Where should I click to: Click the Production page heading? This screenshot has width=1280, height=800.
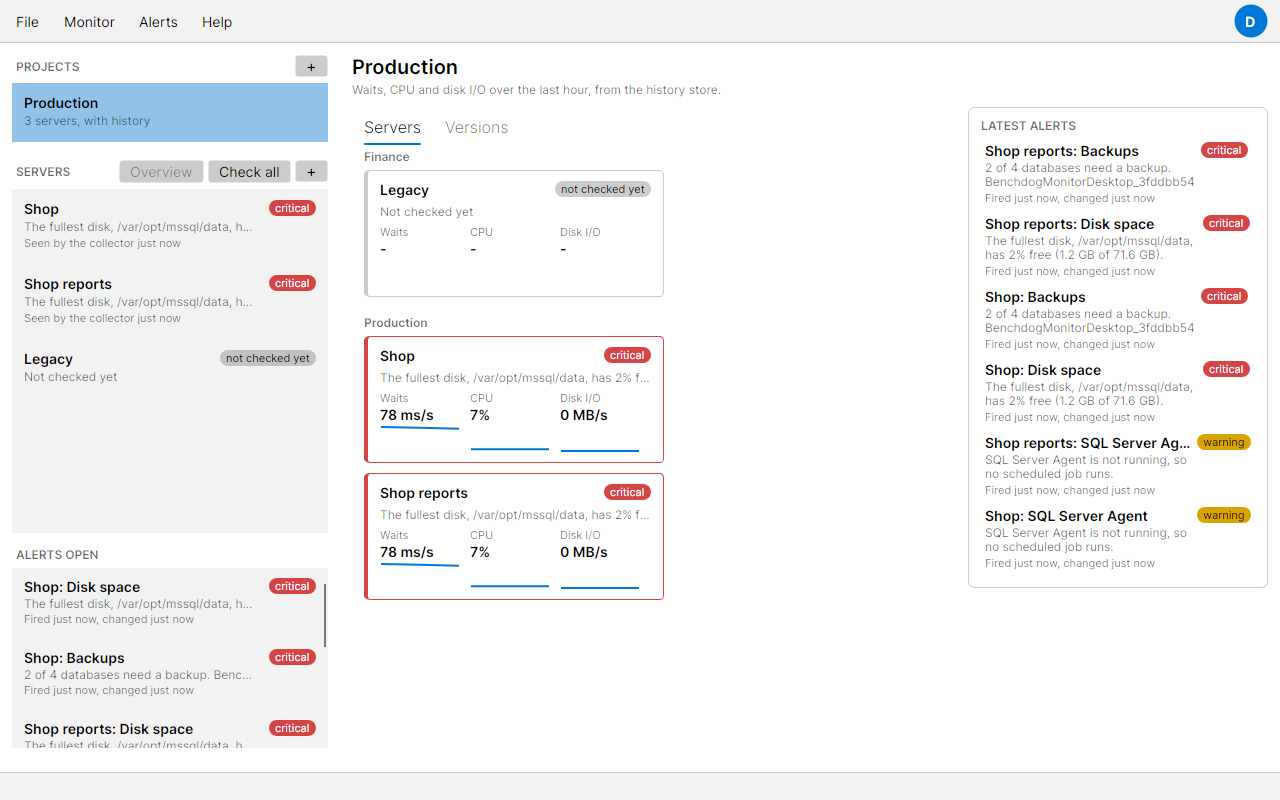405,67
